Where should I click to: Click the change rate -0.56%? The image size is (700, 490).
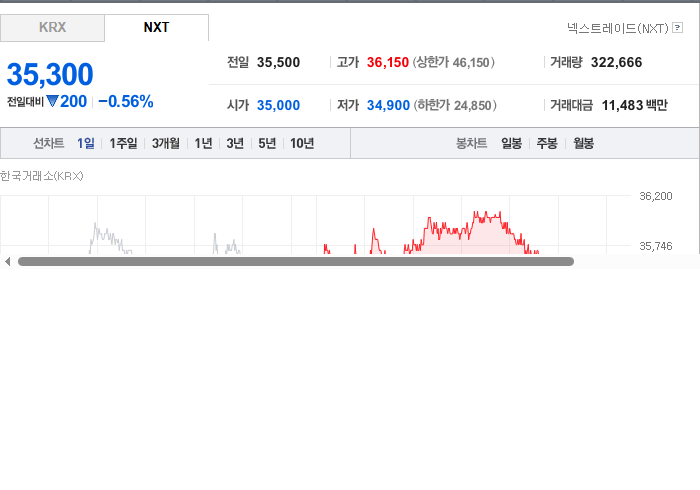(125, 102)
